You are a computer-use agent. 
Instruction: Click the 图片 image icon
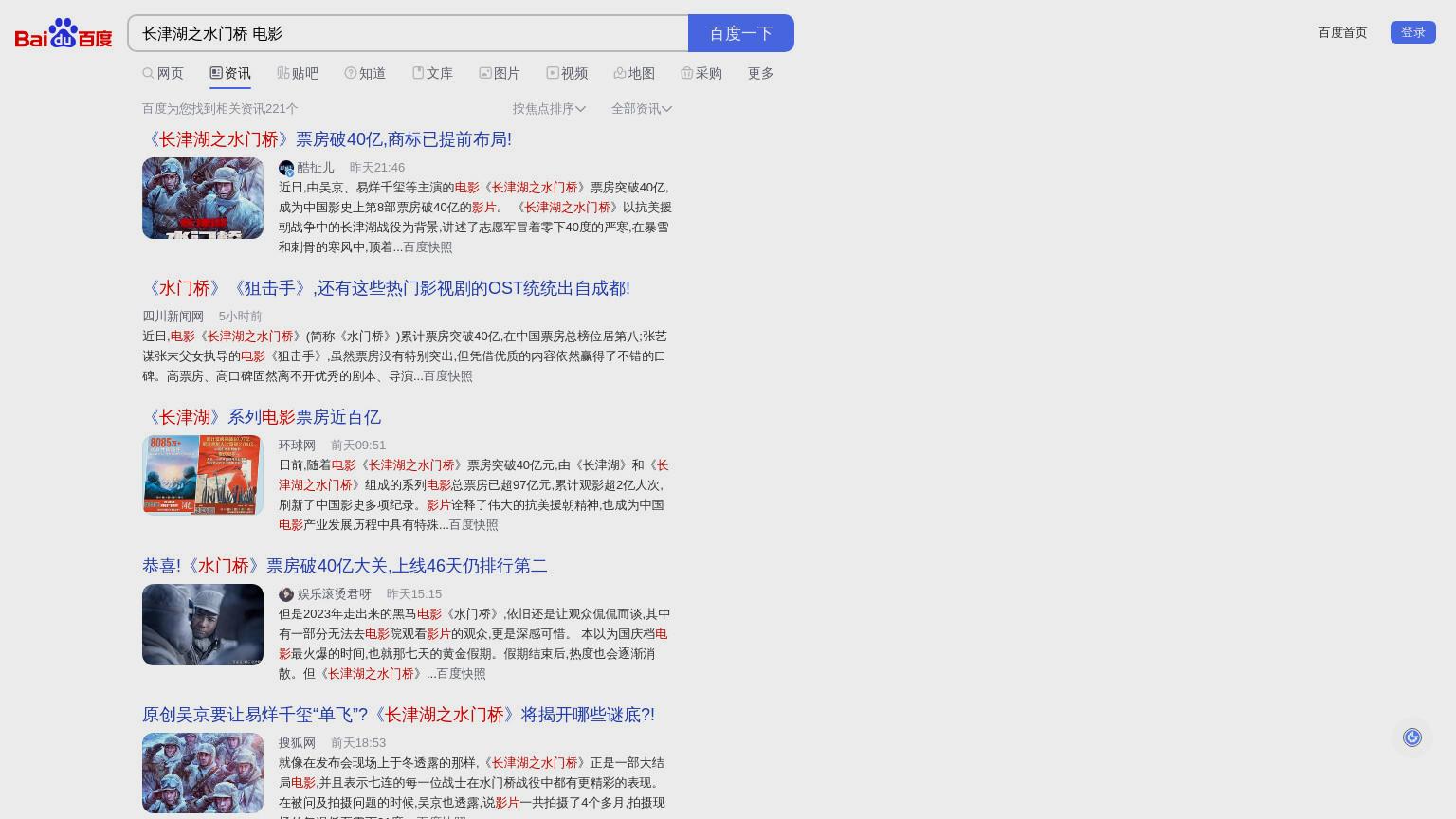point(485,73)
